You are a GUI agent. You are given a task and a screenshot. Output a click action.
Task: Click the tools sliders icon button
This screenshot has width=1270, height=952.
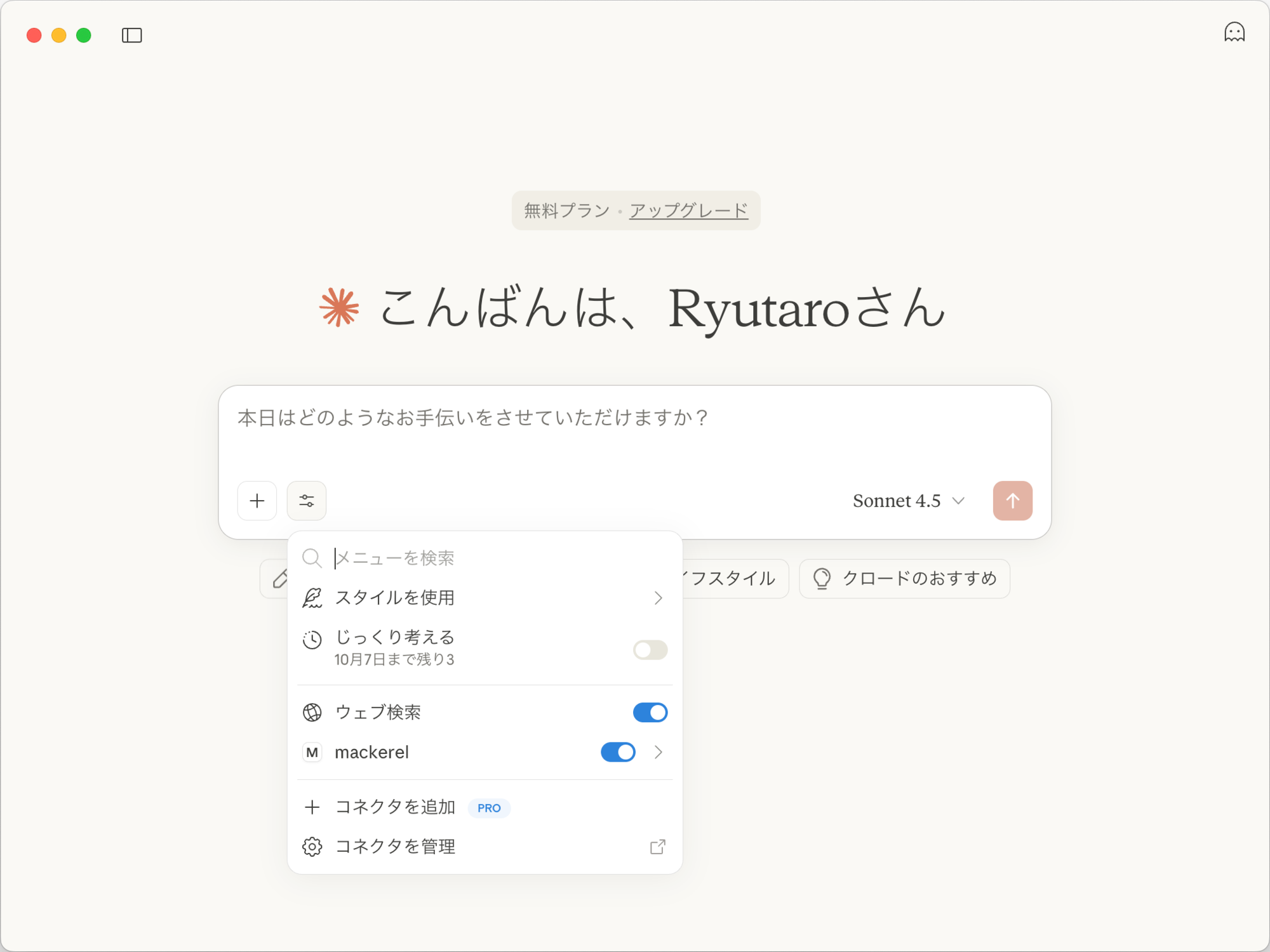(307, 501)
